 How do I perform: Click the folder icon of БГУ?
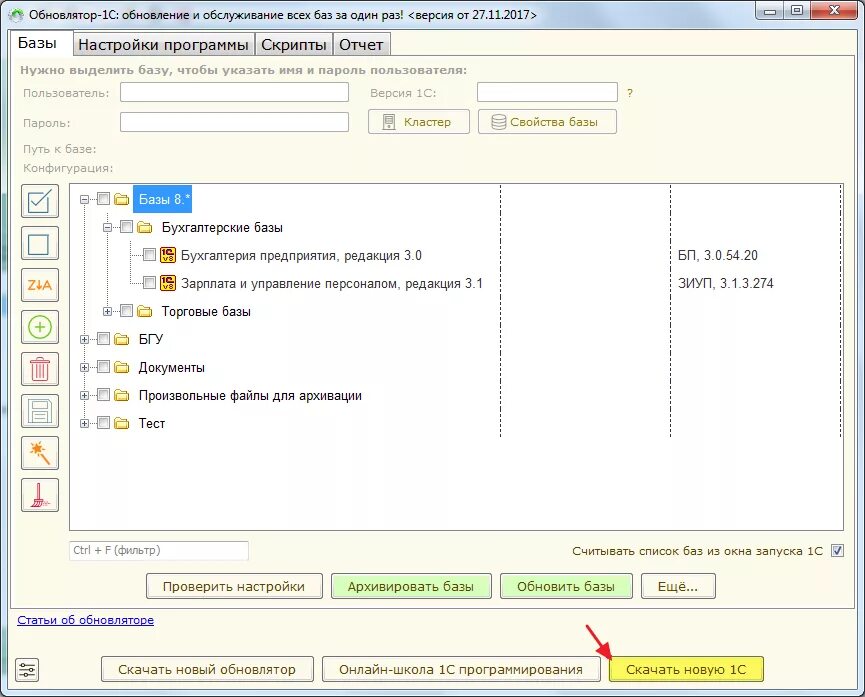(x=121, y=339)
